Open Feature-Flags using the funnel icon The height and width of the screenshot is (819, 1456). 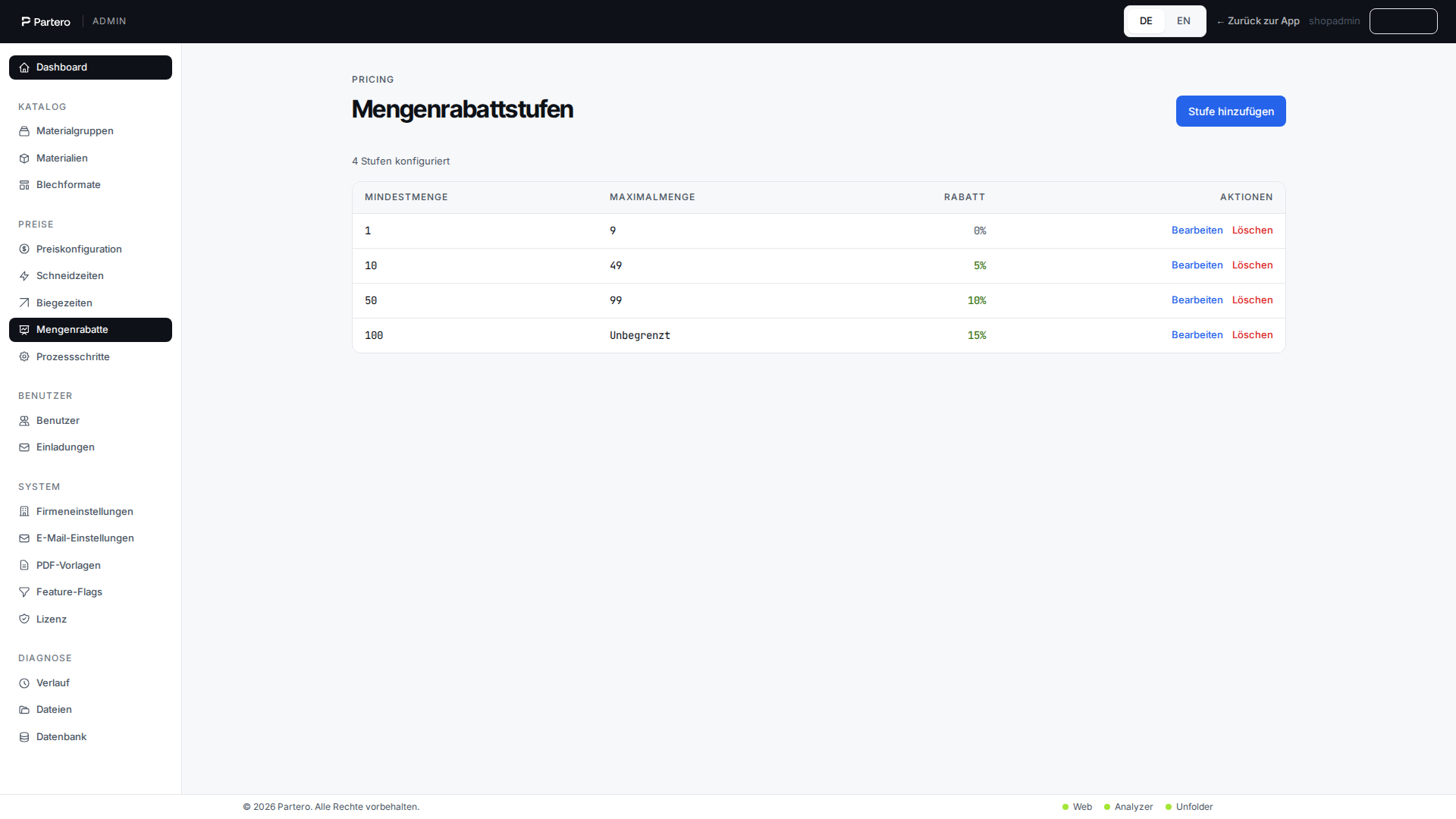[24, 592]
